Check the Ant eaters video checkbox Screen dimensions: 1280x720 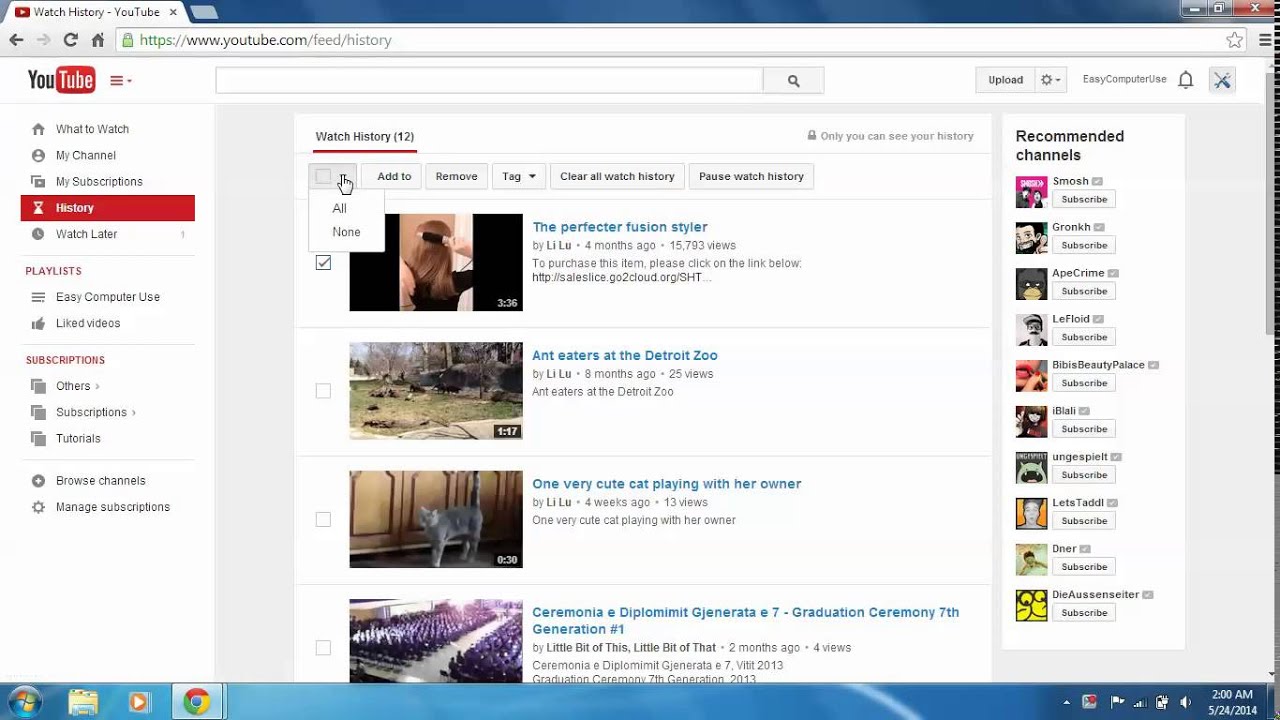pos(323,391)
